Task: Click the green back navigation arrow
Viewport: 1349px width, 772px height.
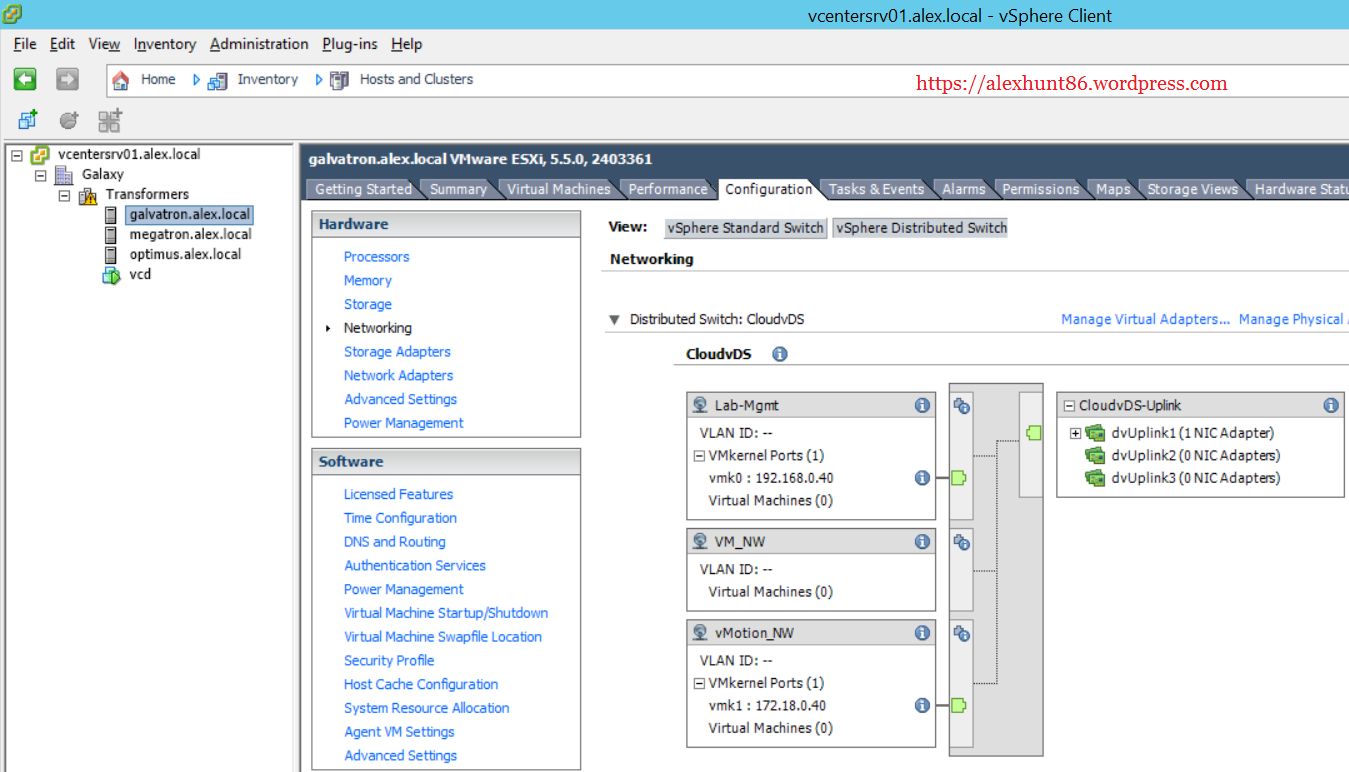Action: [x=25, y=80]
